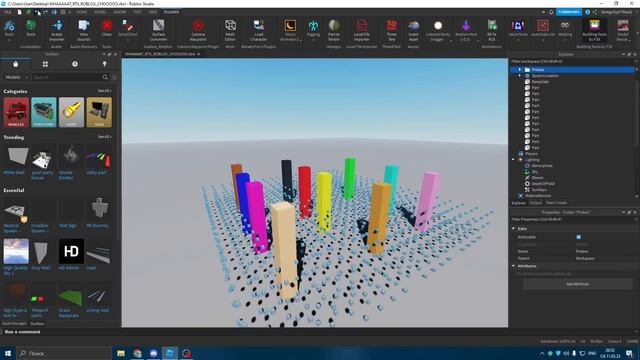Launch the Surface Converter plugin

pyautogui.click(x=158, y=30)
